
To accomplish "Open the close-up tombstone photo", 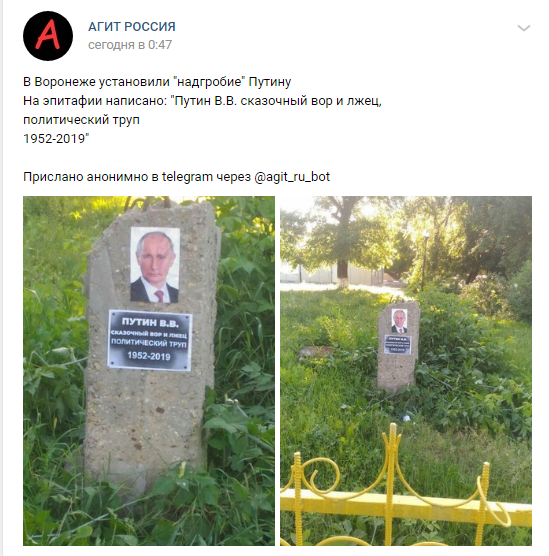I will click(149, 371).
